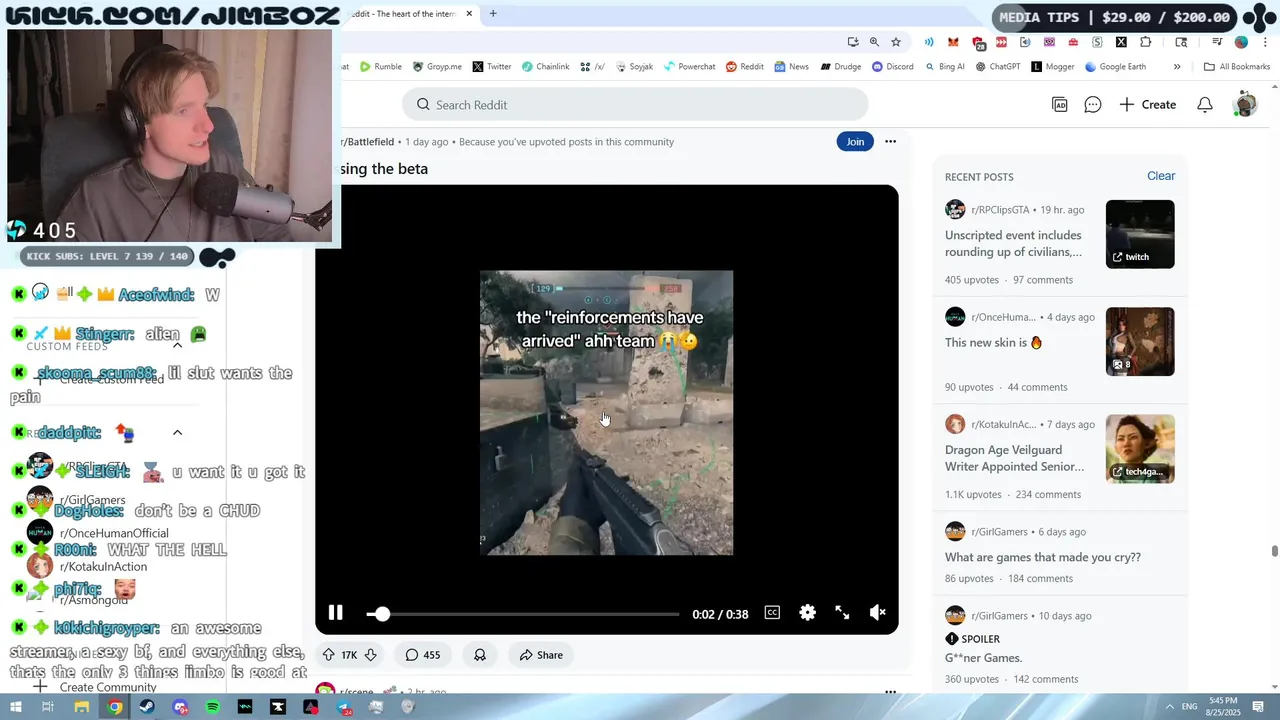Open the Reddit user avatar menu

[1246, 104]
